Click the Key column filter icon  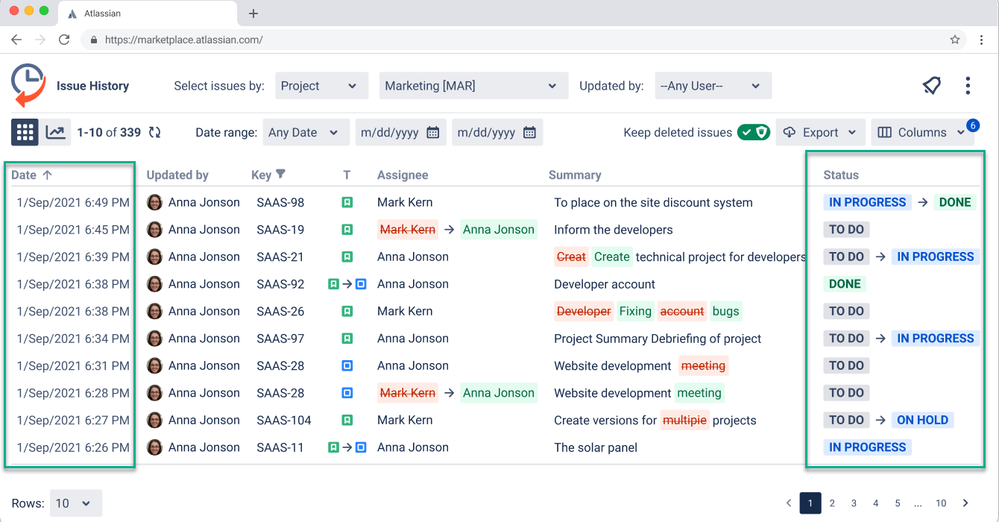click(x=281, y=175)
